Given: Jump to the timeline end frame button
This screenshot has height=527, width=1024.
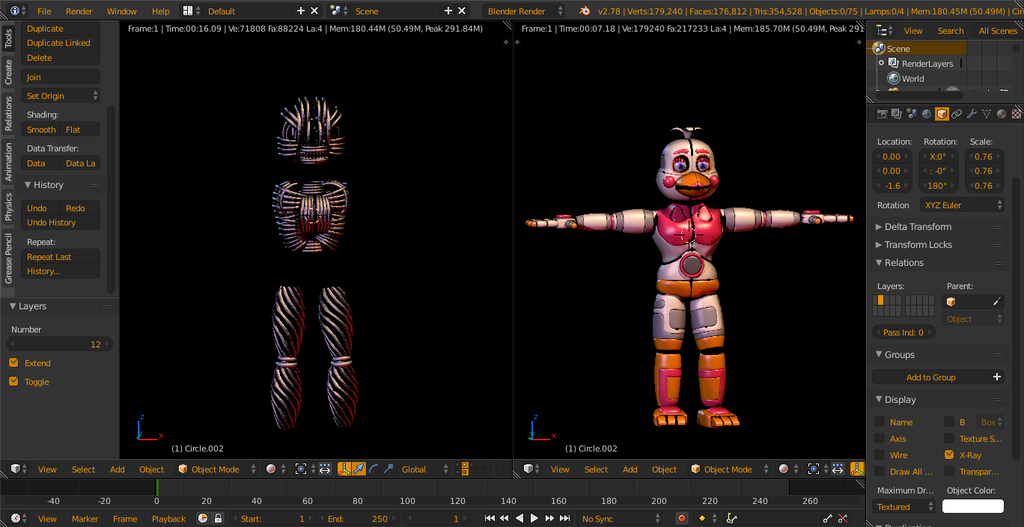Looking at the screenshot, I should click(x=564, y=519).
